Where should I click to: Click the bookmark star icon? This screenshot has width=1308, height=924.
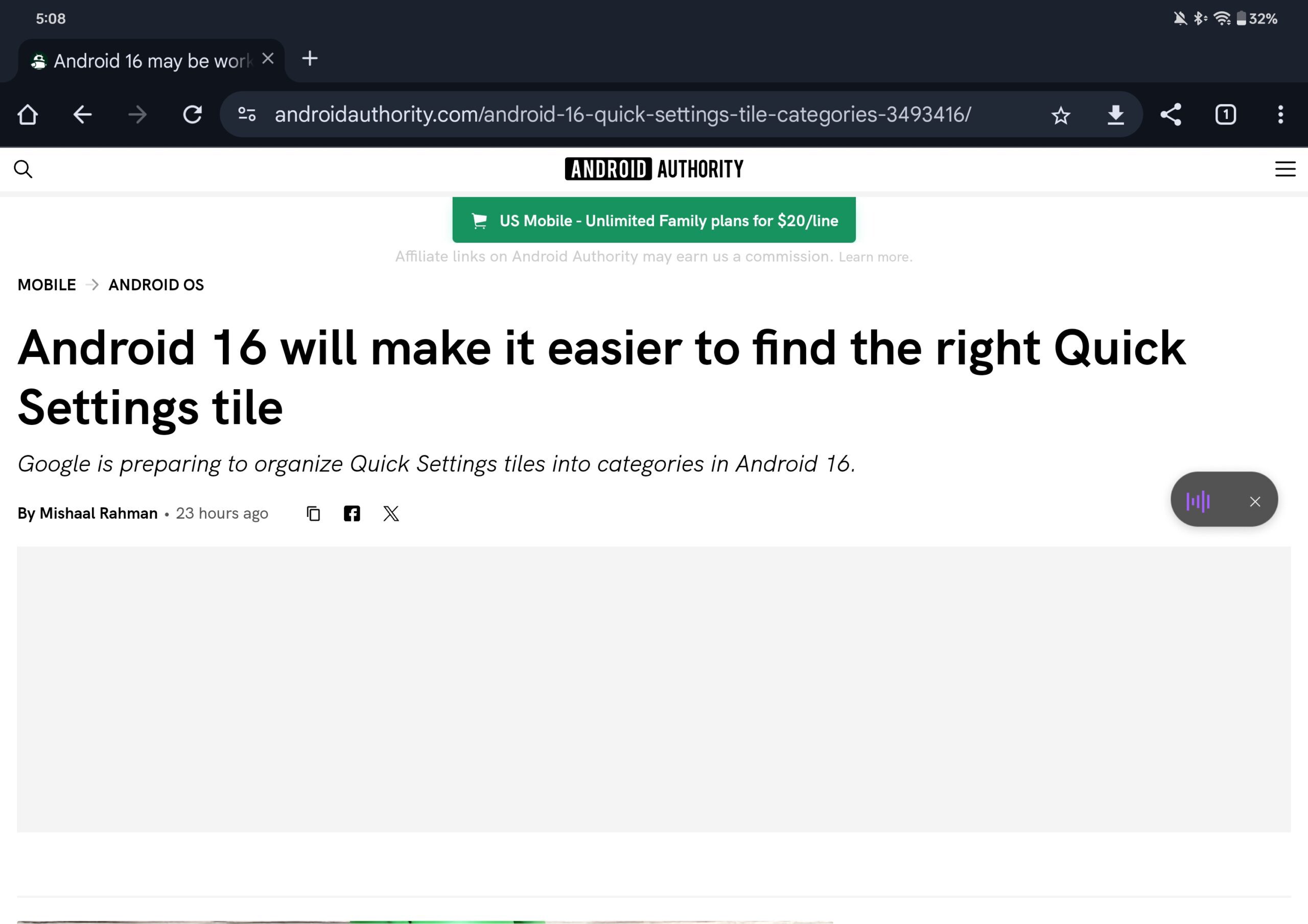point(1061,113)
